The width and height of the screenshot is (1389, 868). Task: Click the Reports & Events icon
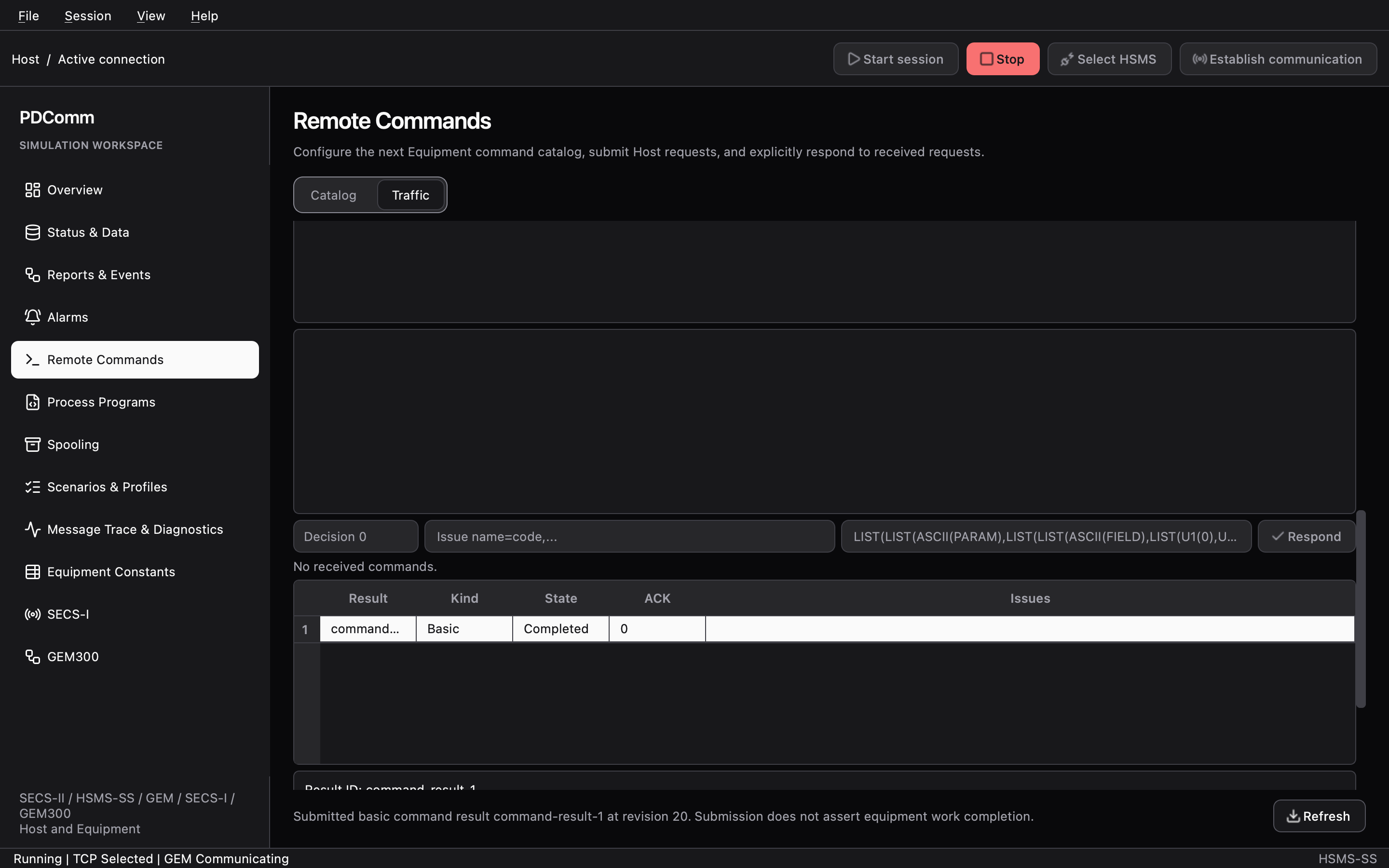pos(32,275)
